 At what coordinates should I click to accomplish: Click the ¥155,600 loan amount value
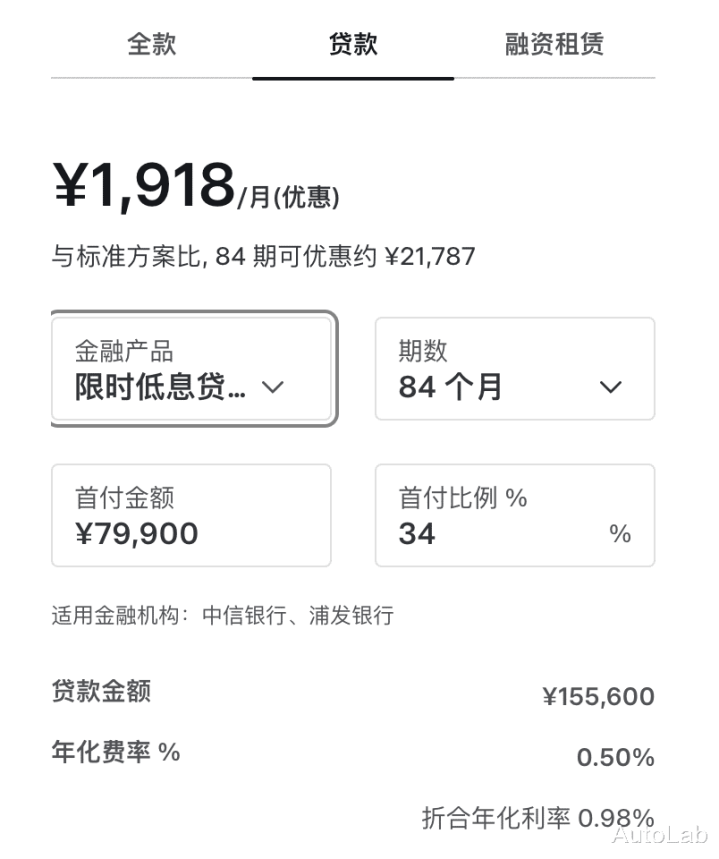pyautogui.click(x=598, y=697)
